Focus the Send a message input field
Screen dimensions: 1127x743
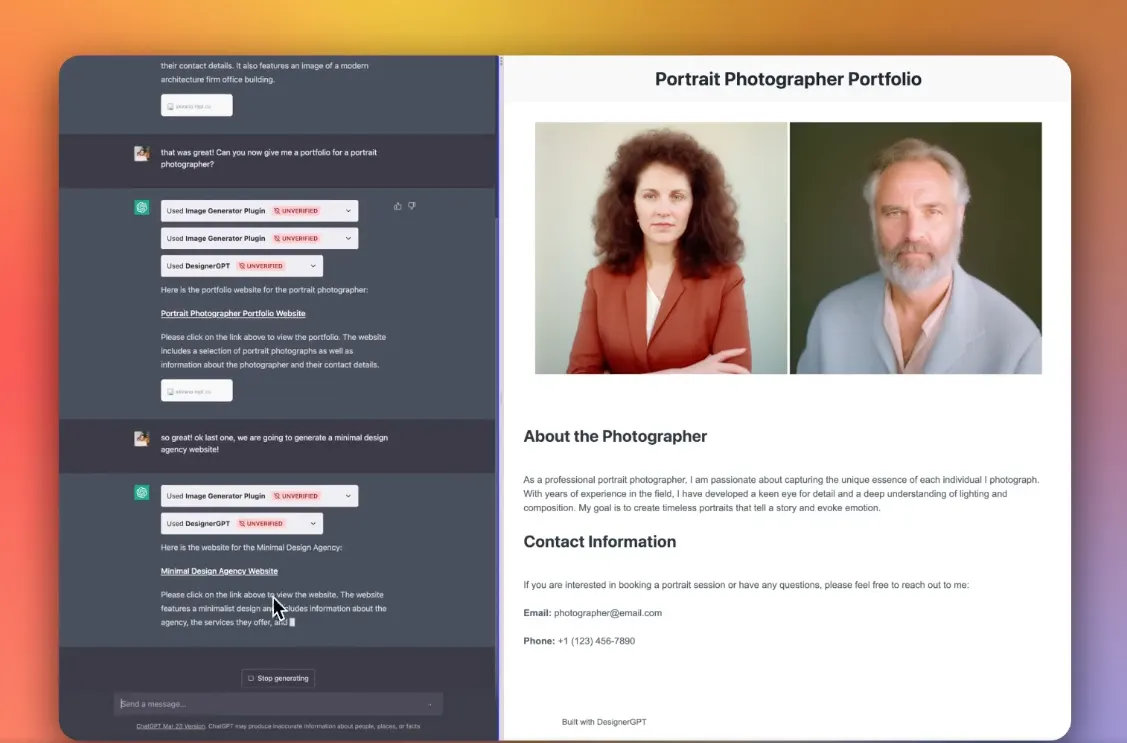(270, 704)
